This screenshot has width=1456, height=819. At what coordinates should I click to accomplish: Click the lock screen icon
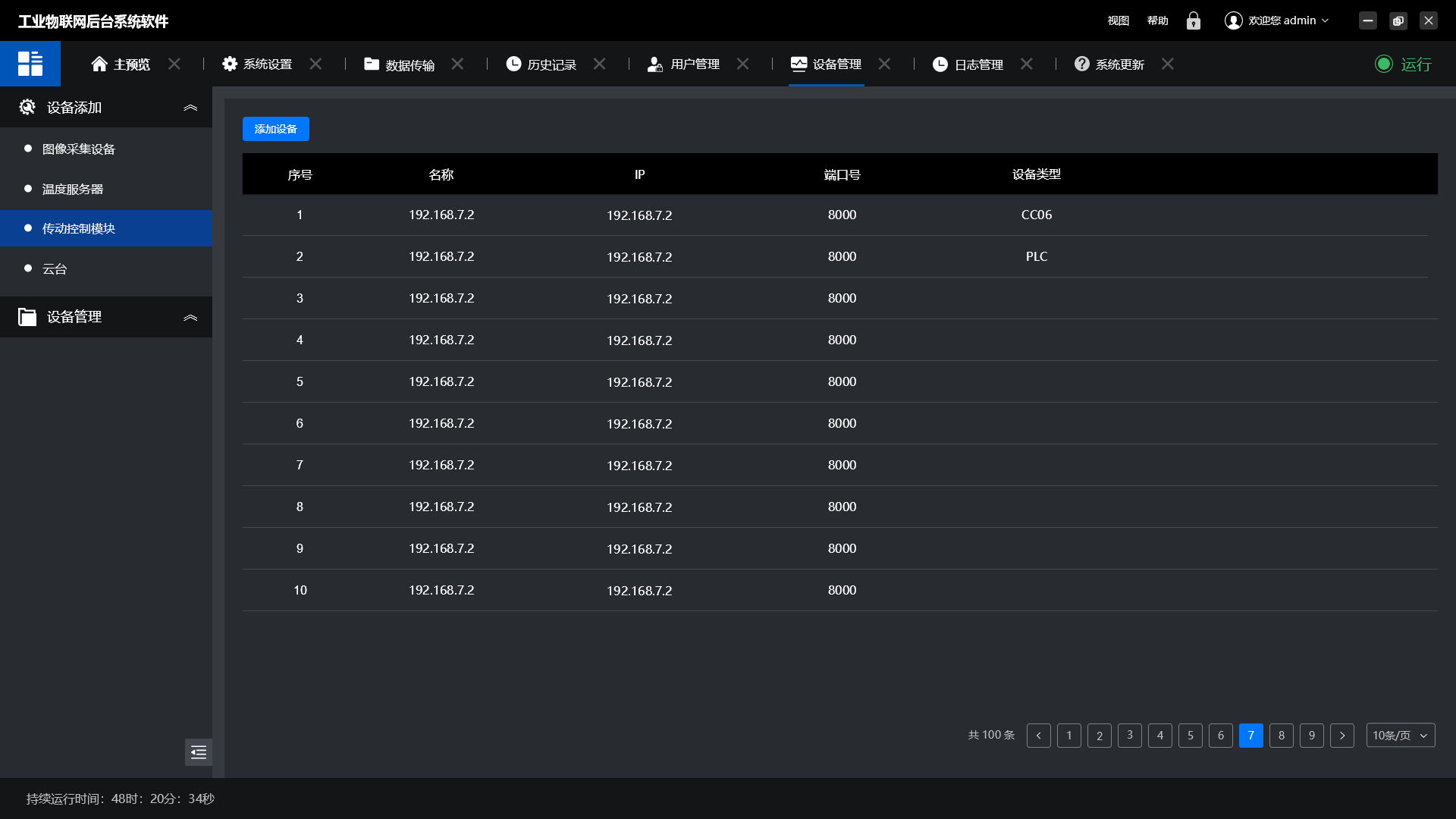[1194, 20]
